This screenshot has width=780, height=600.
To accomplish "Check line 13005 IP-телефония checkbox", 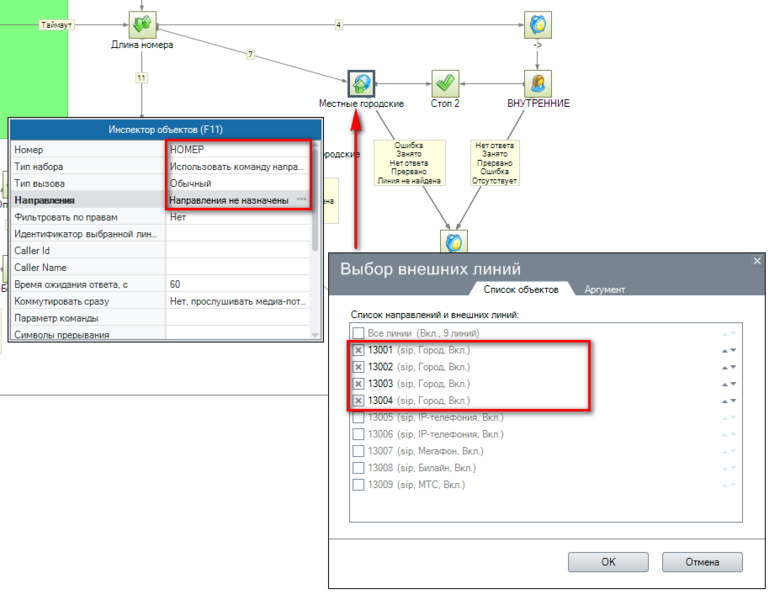I will pos(358,417).
